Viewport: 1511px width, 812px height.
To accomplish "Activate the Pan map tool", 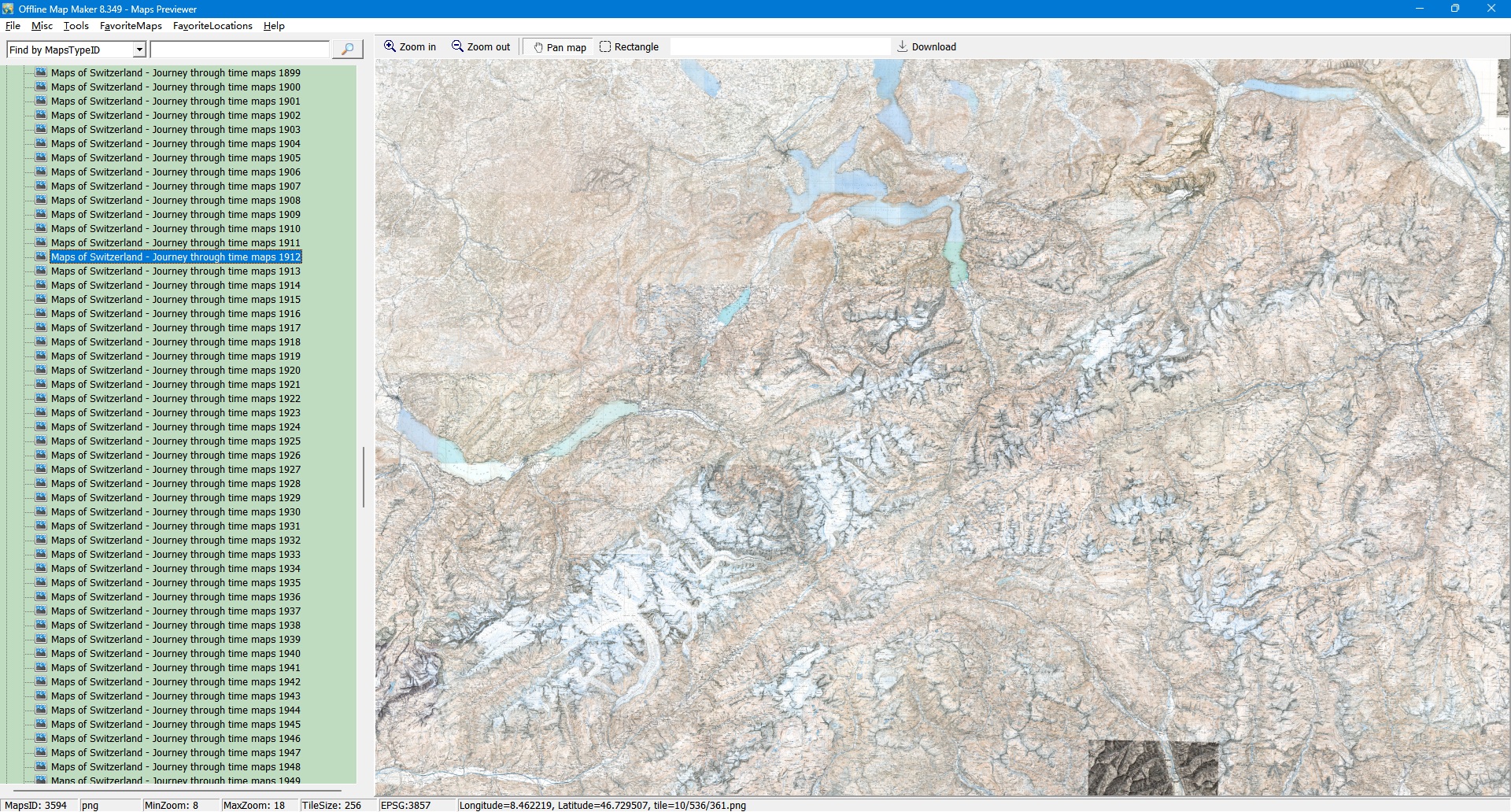I will point(560,47).
